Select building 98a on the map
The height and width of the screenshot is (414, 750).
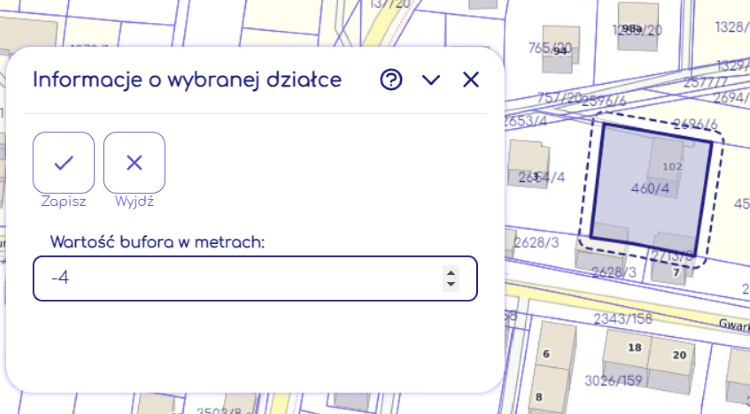(631, 30)
